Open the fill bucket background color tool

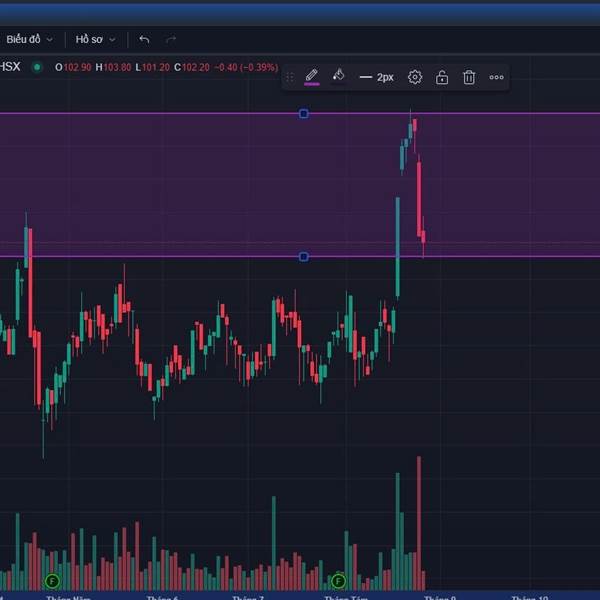(338, 76)
